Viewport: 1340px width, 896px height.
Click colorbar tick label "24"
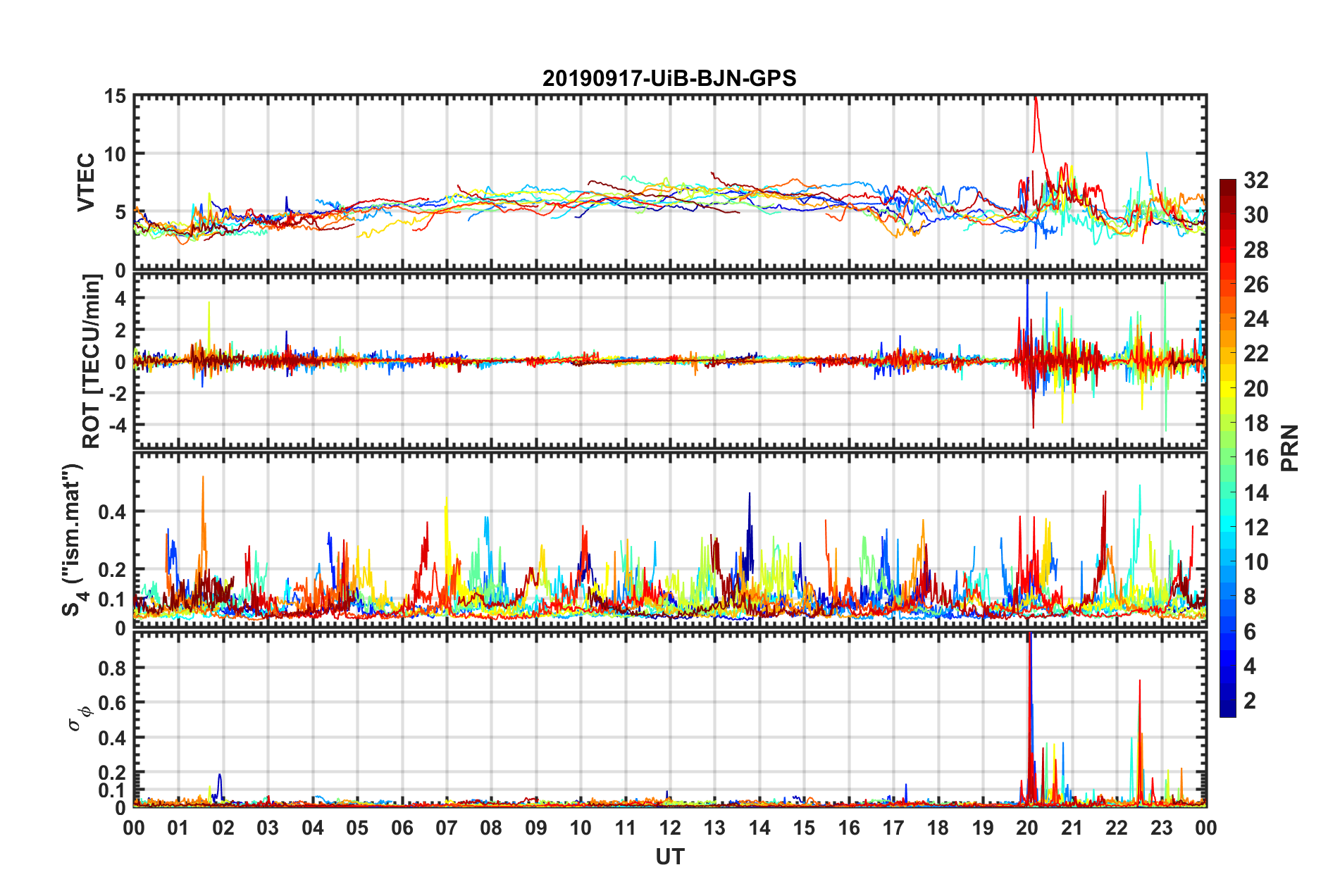[x=1256, y=319]
